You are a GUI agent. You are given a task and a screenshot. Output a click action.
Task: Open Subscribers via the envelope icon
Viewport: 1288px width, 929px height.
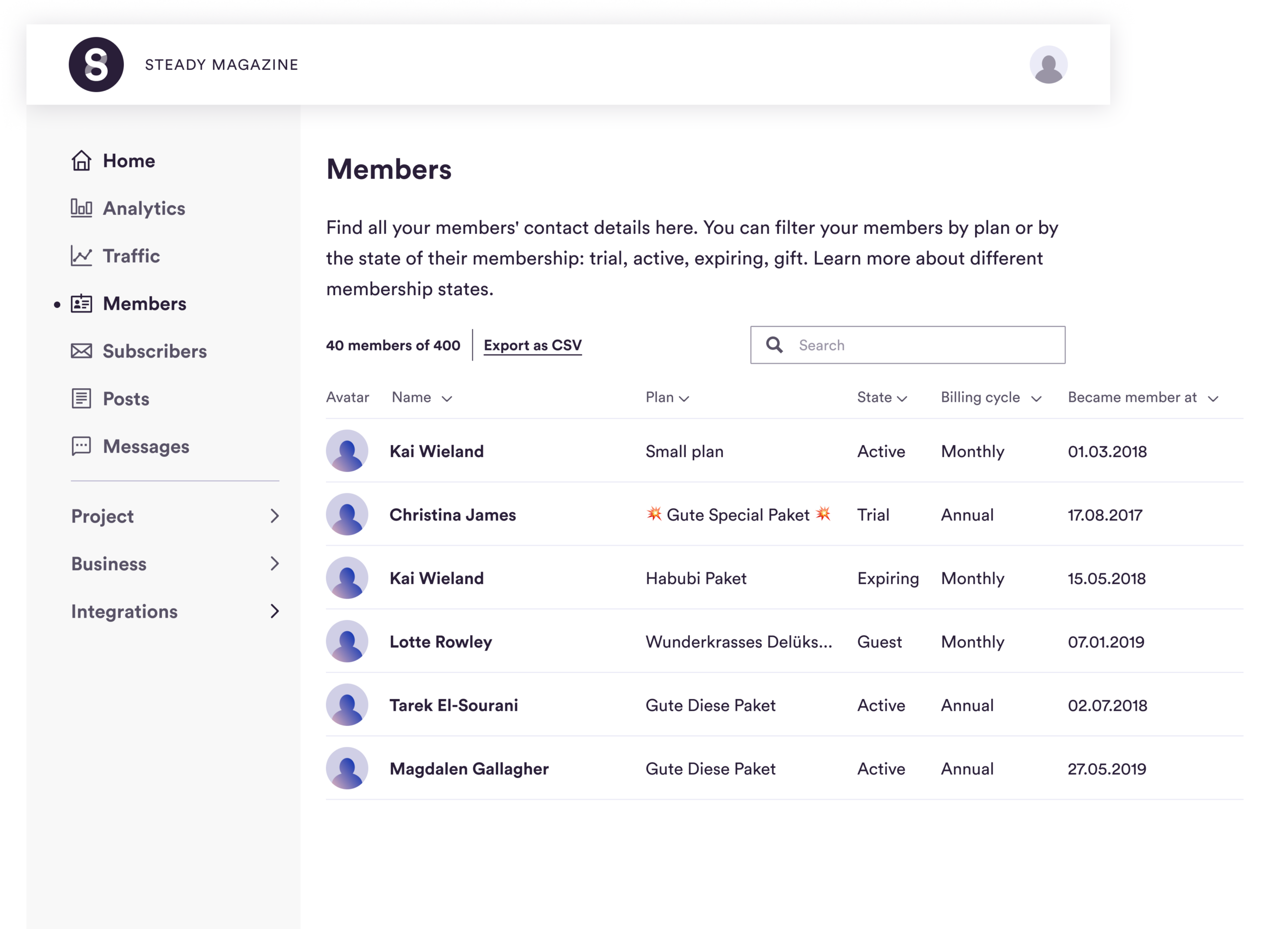pos(81,352)
